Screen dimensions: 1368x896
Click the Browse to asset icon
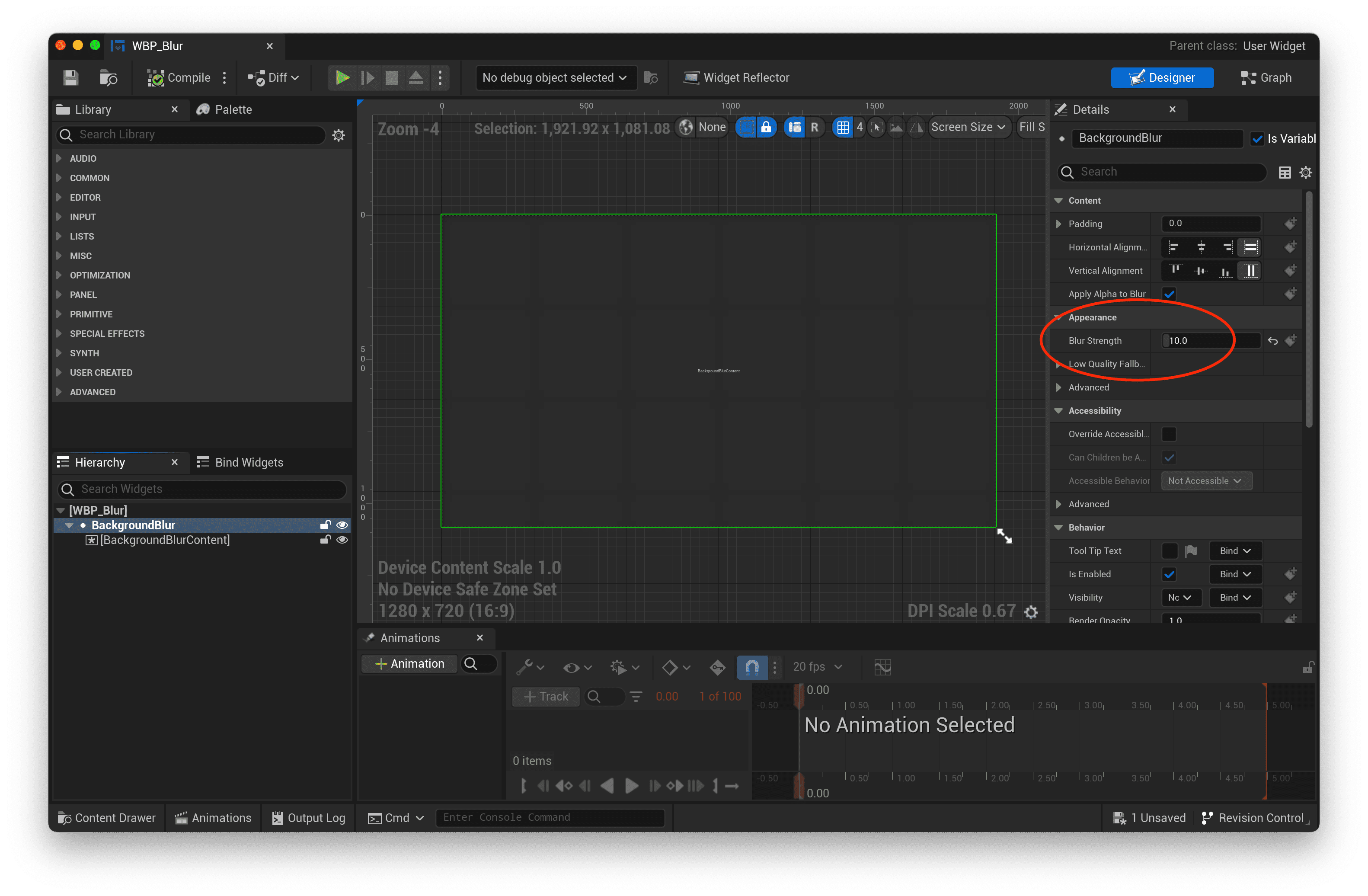coord(108,77)
